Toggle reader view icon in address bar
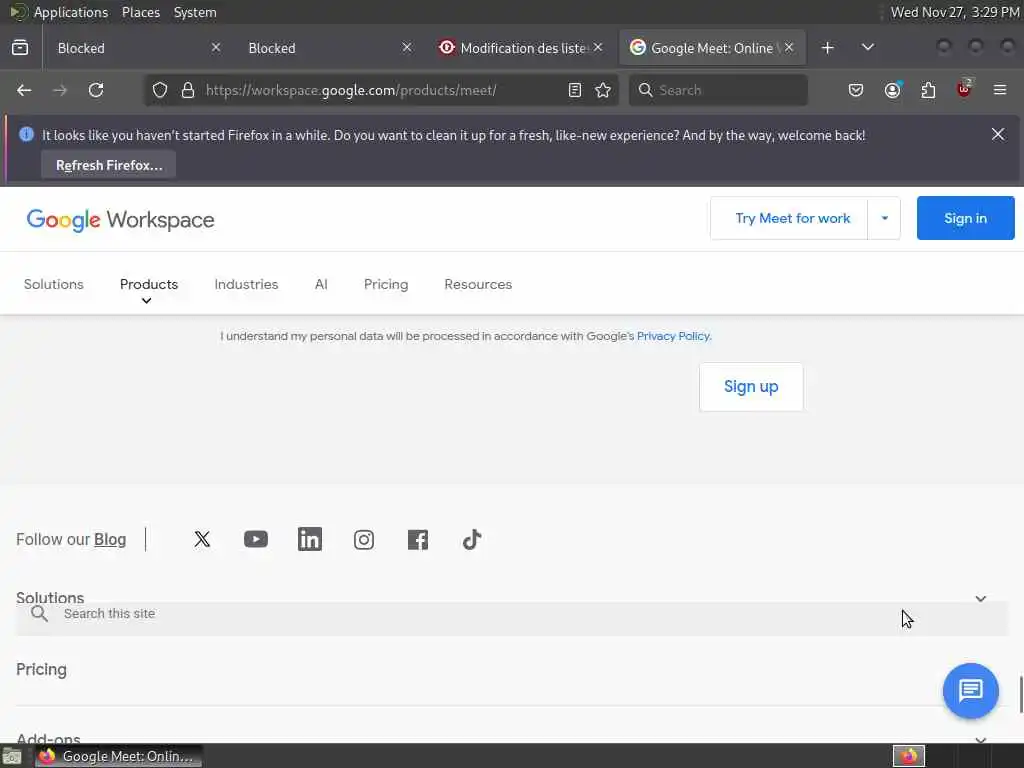Viewport: 1024px width, 768px height. point(575,90)
